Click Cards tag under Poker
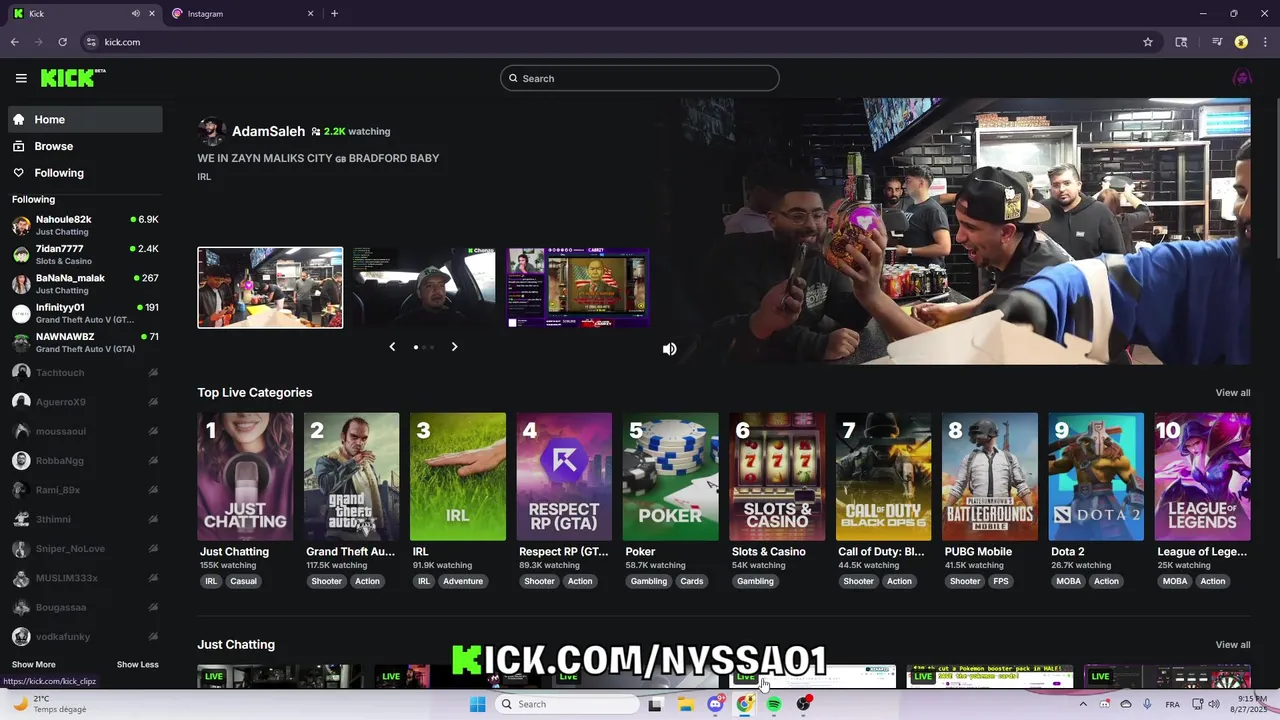1280x720 pixels. [x=692, y=581]
